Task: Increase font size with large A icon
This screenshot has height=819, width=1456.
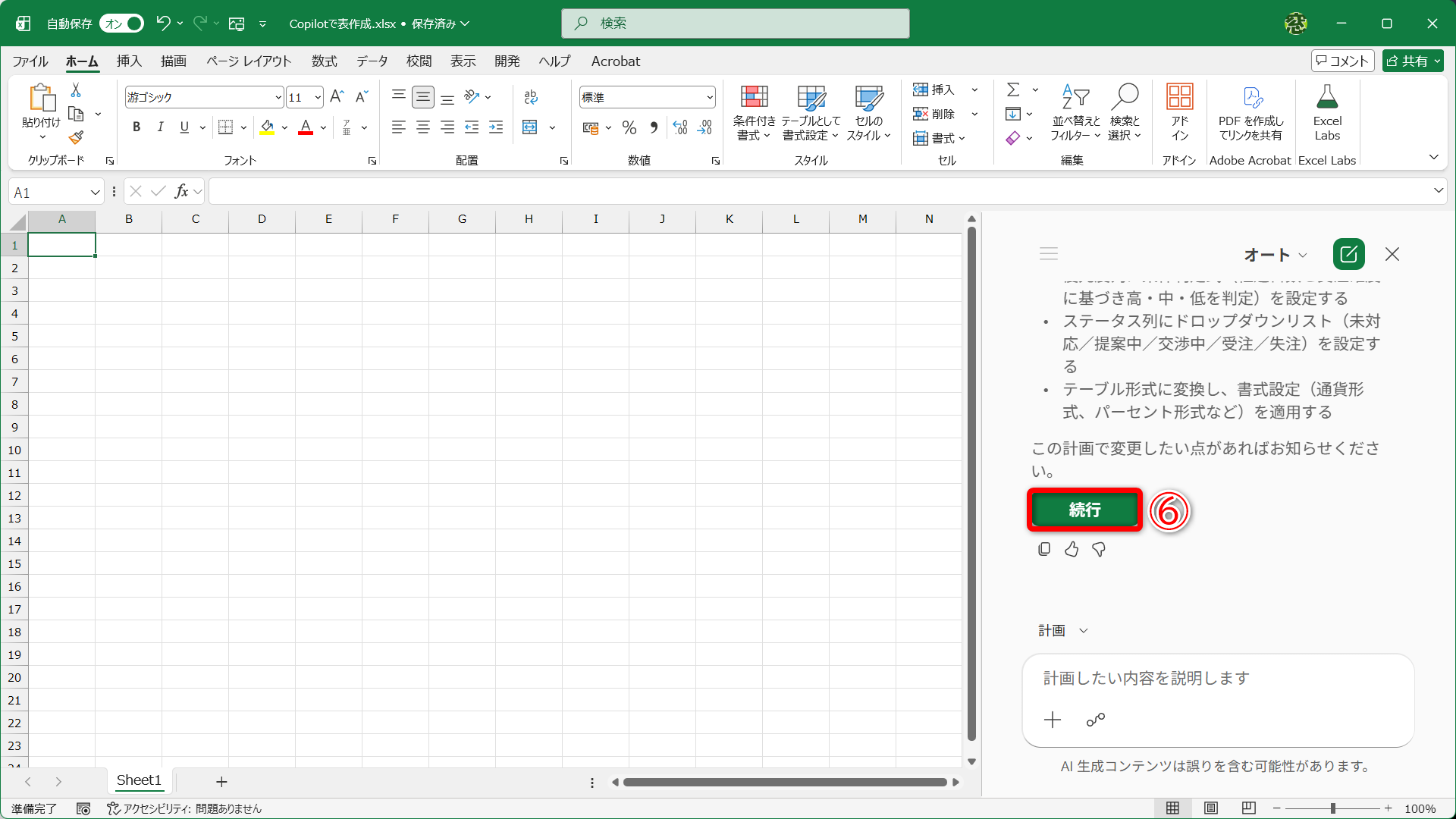Action: click(x=337, y=96)
